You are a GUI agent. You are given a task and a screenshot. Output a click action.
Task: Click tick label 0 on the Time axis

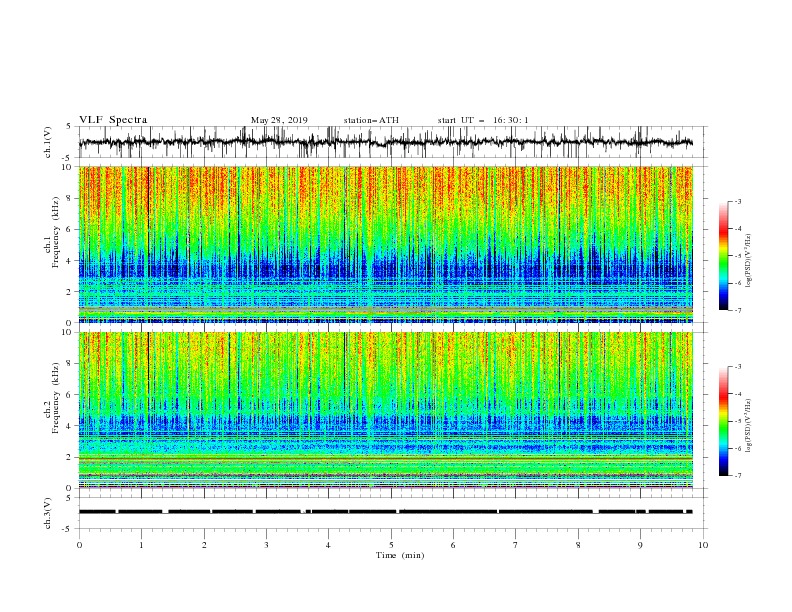coord(79,545)
